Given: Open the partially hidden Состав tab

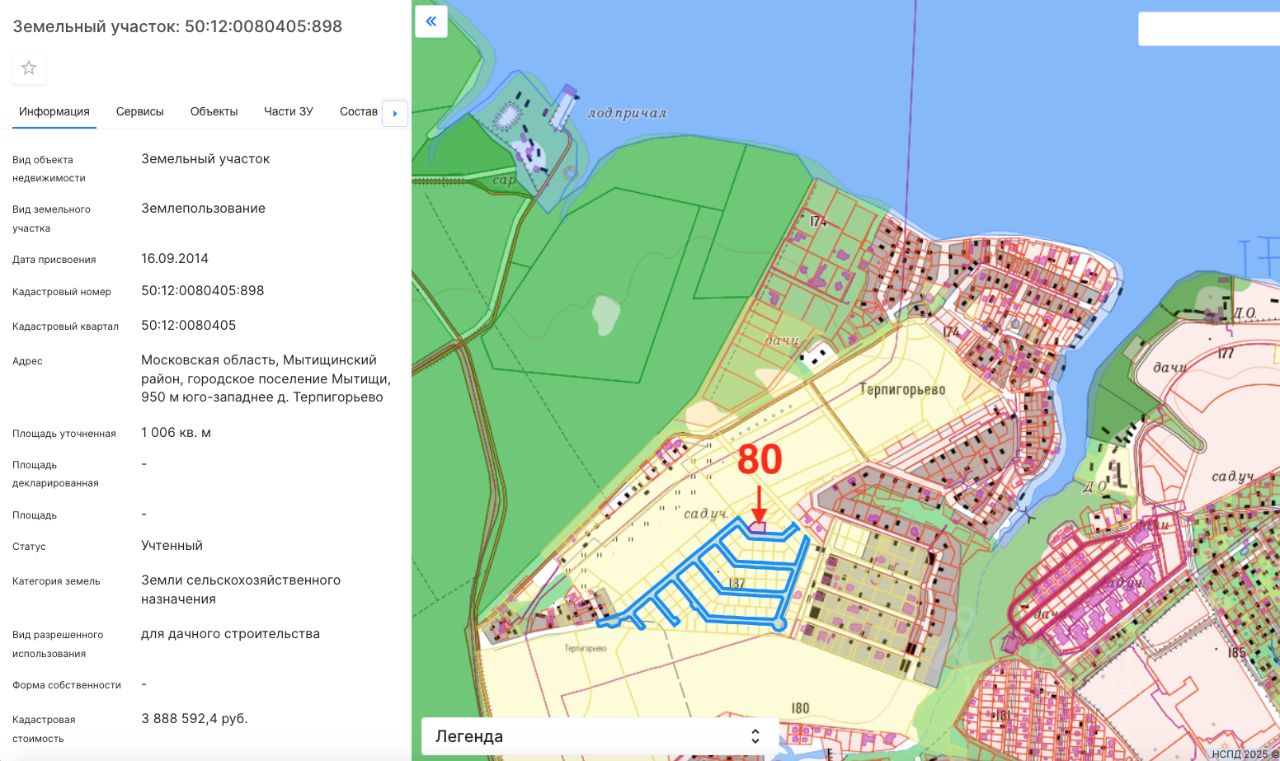Looking at the screenshot, I should (359, 111).
